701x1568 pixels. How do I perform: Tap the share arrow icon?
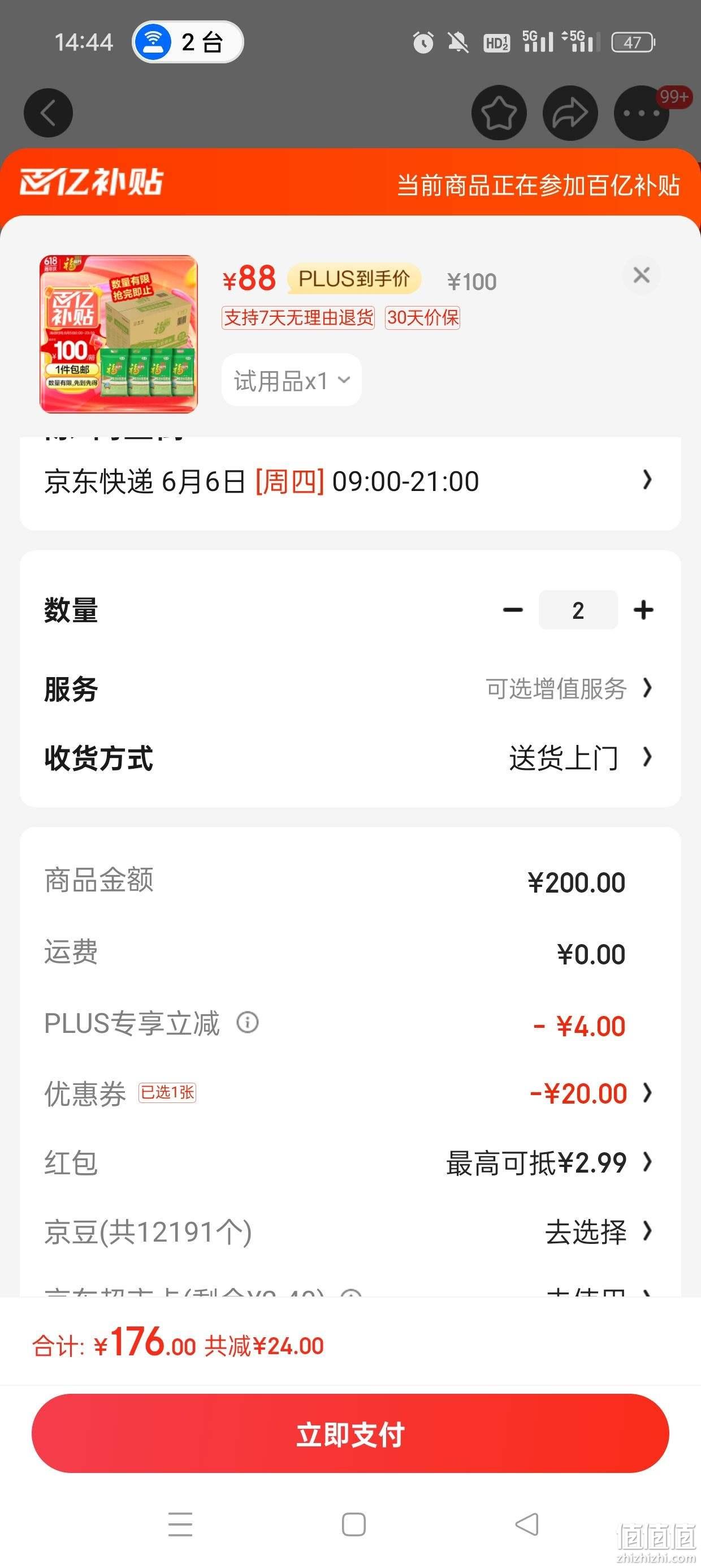[x=570, y=113]
